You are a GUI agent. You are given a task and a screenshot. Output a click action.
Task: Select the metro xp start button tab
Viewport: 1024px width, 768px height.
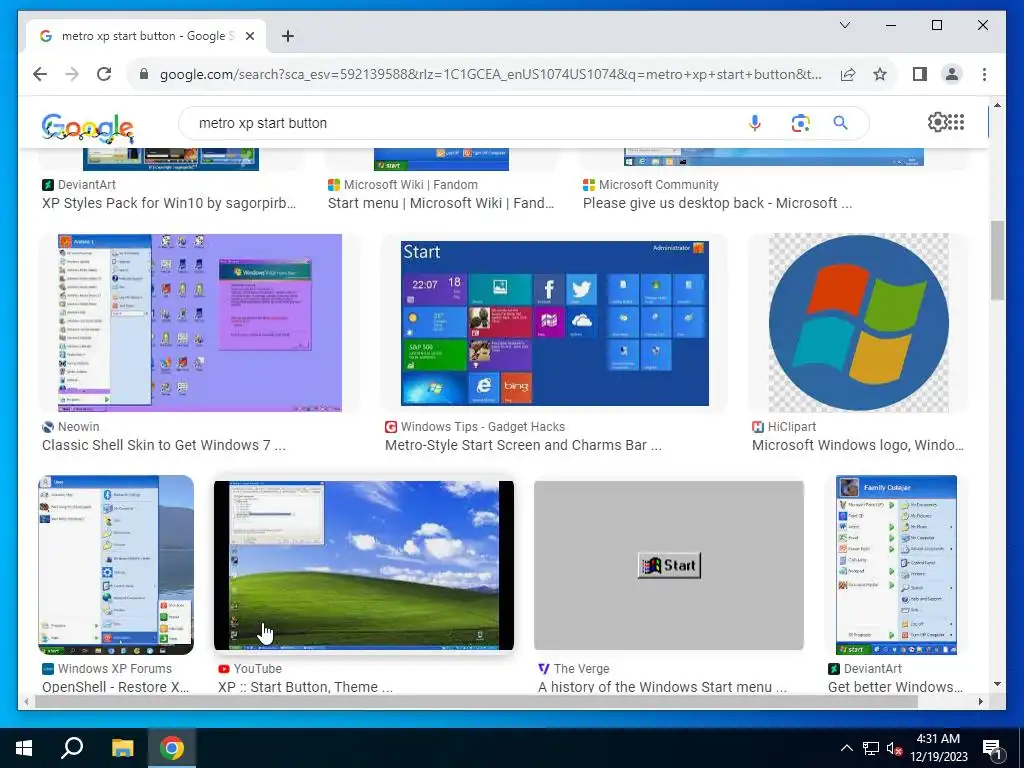[146, 36]
